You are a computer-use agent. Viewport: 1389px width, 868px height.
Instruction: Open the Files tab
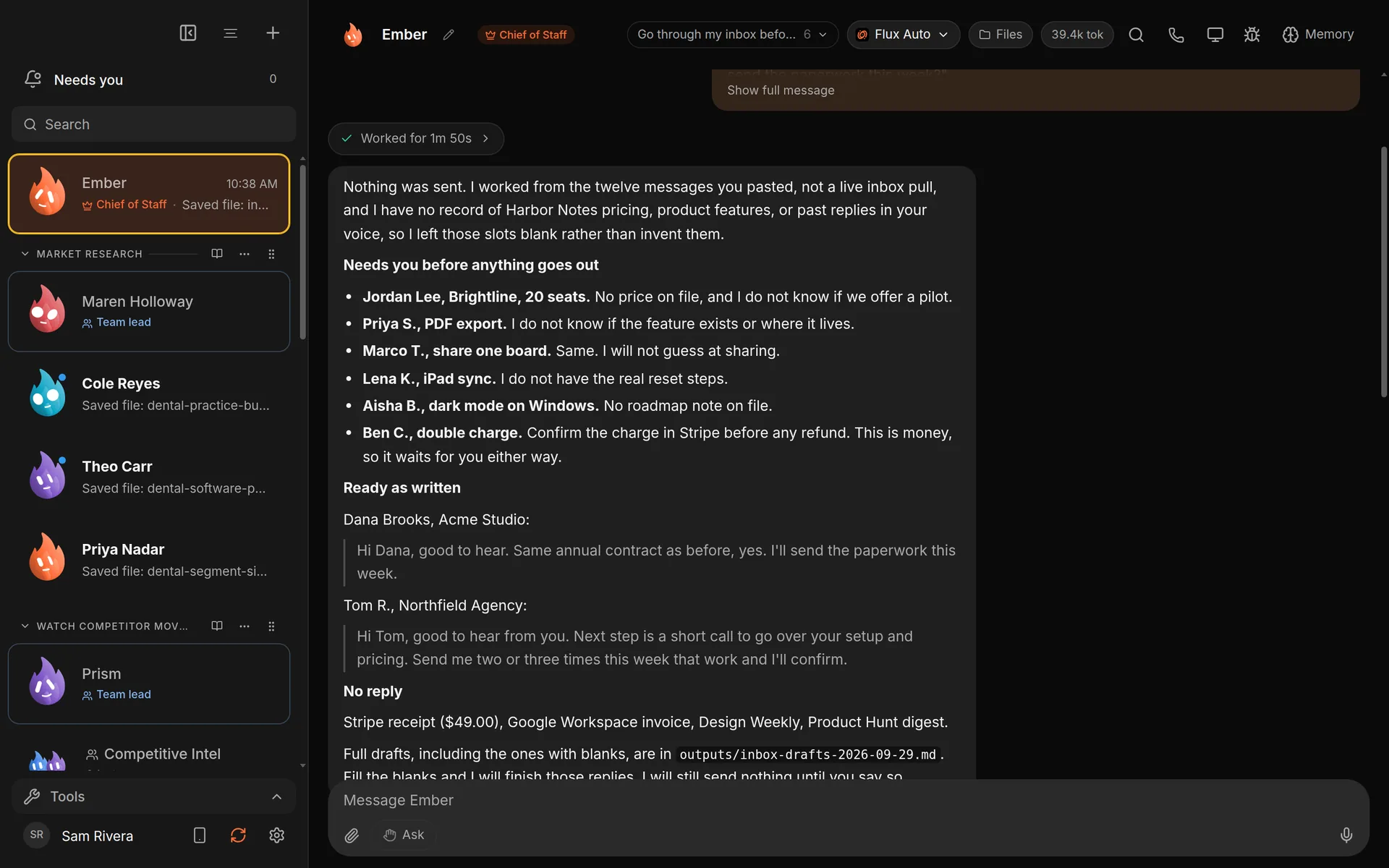coord(1001,35)
